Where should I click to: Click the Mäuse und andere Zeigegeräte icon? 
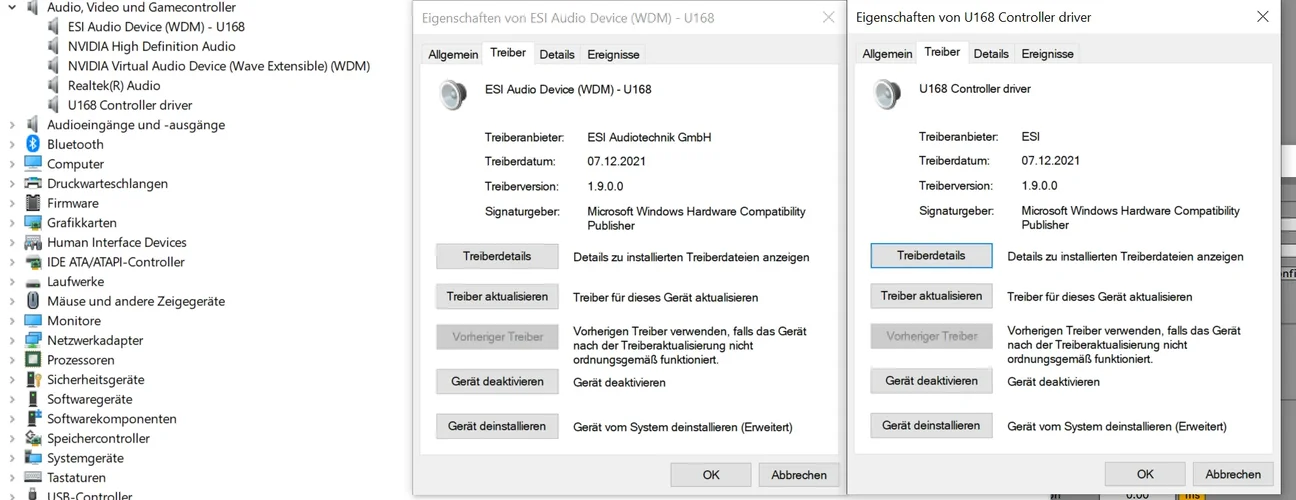33,301
